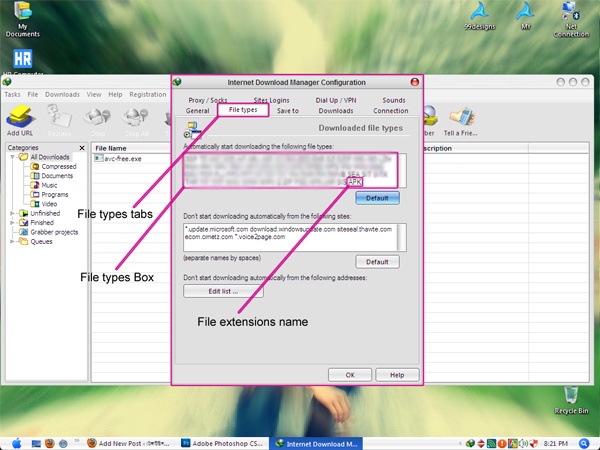Click OK in configuration dialog
Viewport: 600px width, 450px height.
point(350,375)
